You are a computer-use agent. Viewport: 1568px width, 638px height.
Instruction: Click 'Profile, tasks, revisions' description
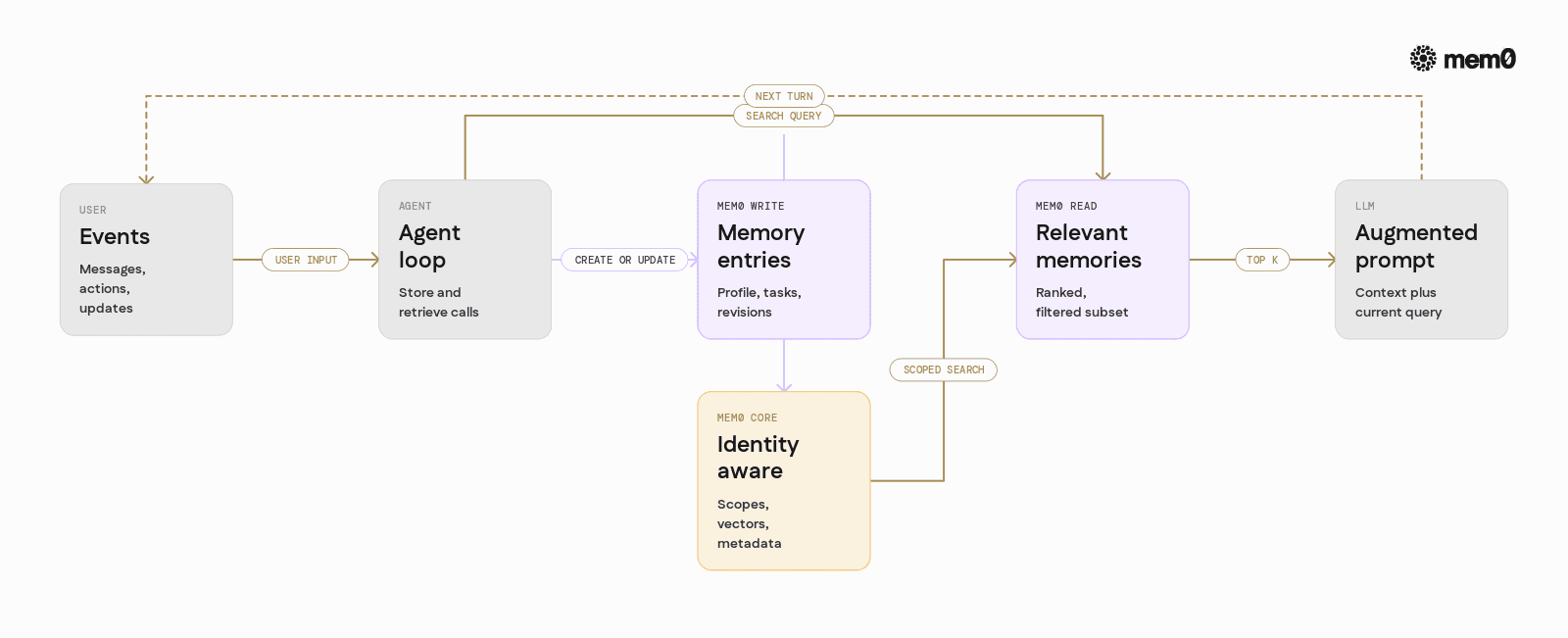pyautogui.click(x=759, y=302)
